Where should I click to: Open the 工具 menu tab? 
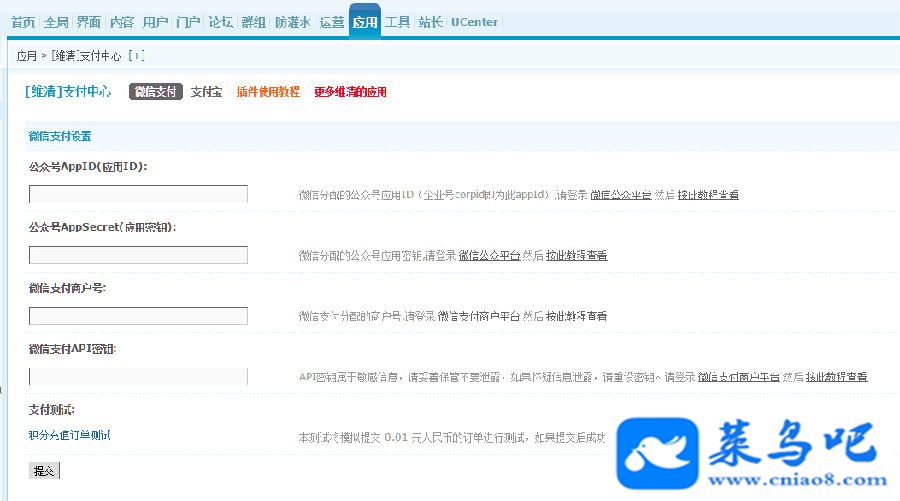[397, 22]
